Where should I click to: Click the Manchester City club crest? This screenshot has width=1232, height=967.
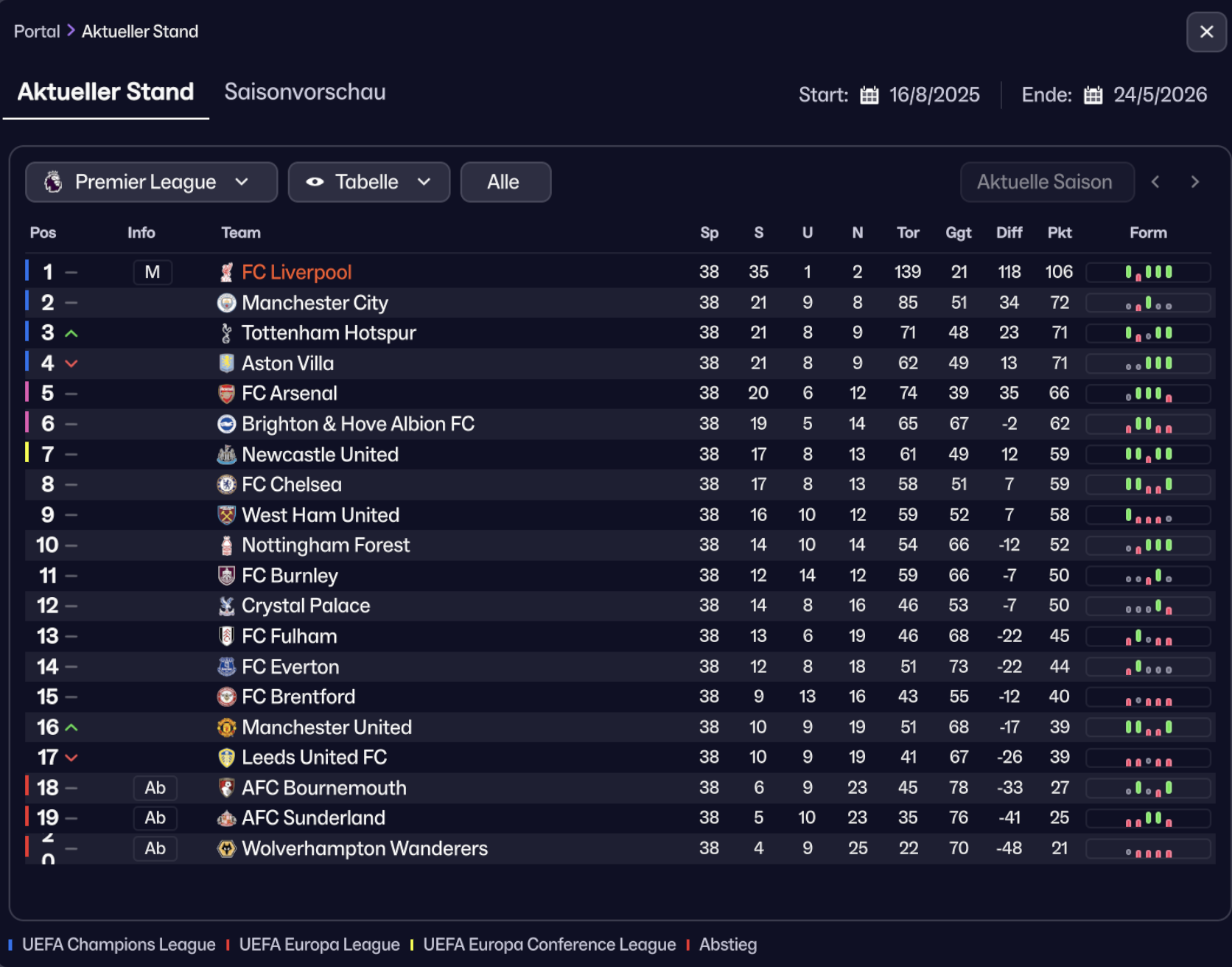pos(227,303)
